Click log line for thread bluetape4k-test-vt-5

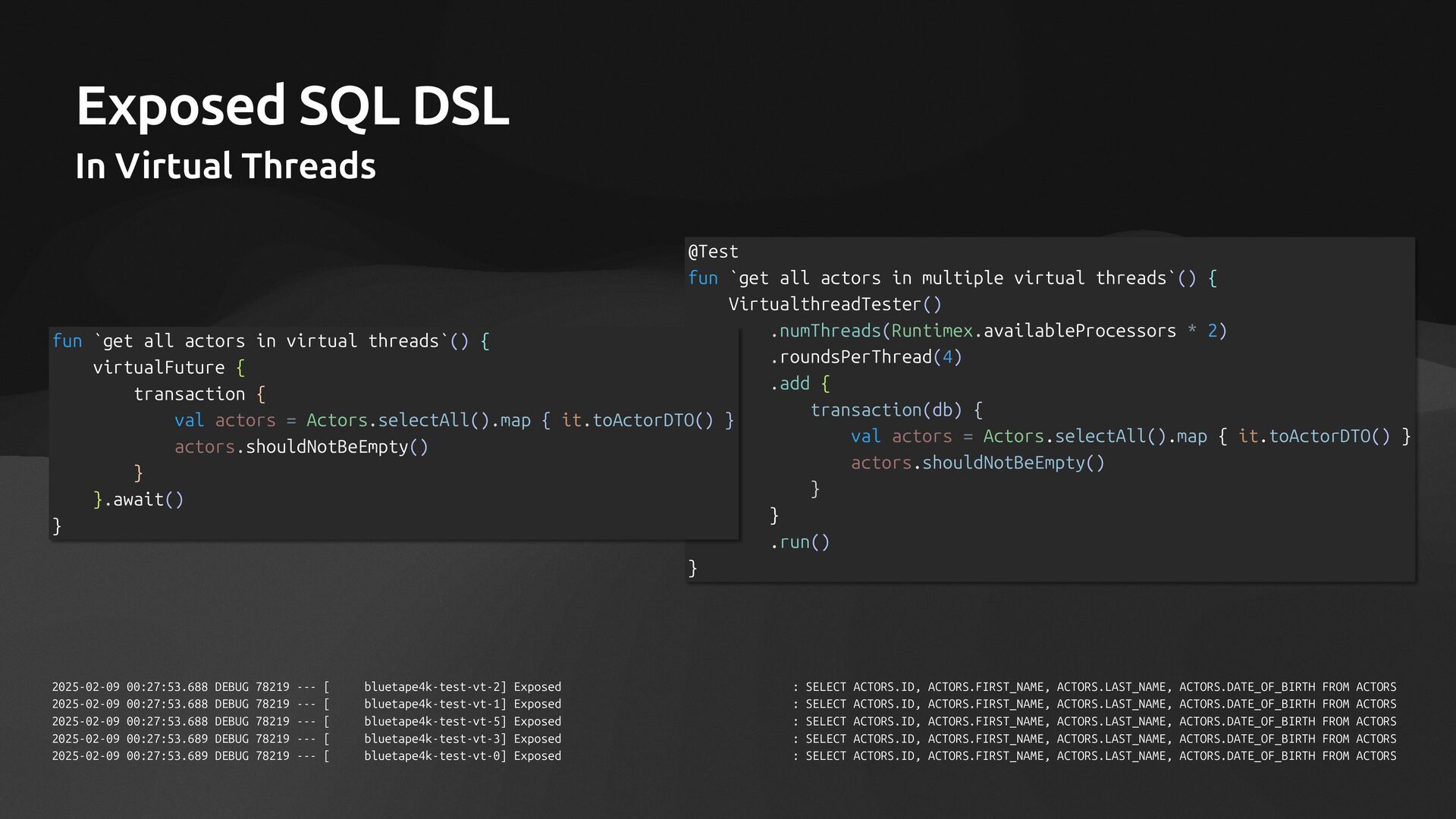(x=435, y=722)
